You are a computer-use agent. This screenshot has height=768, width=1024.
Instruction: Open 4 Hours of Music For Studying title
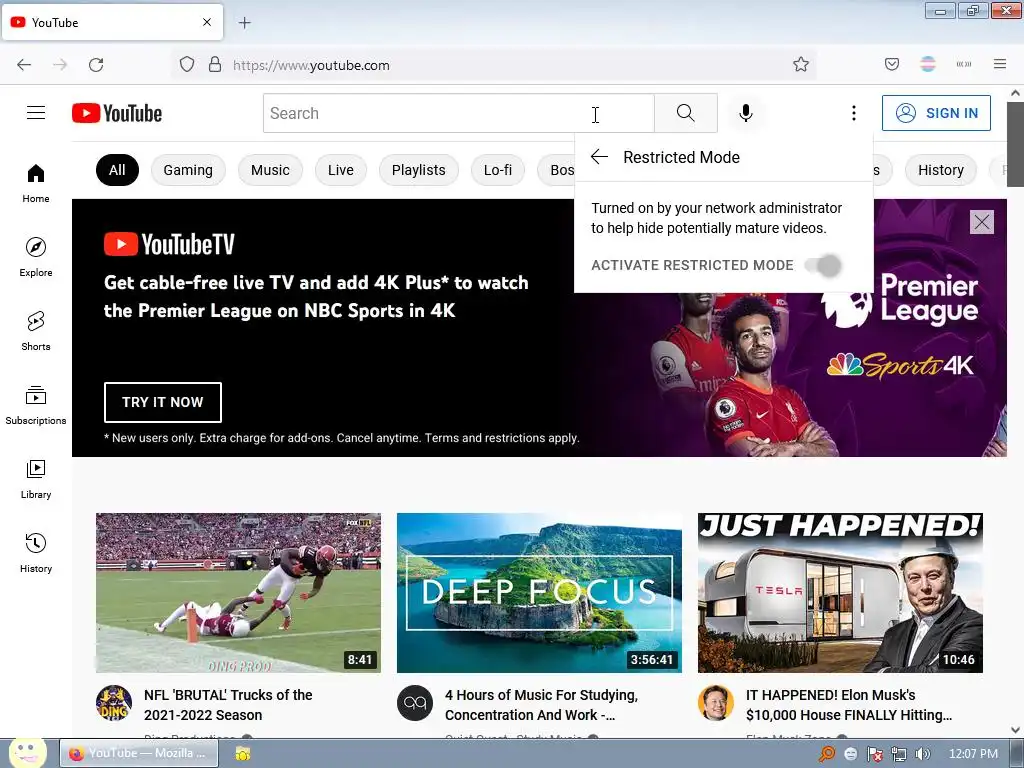(541, 705)
